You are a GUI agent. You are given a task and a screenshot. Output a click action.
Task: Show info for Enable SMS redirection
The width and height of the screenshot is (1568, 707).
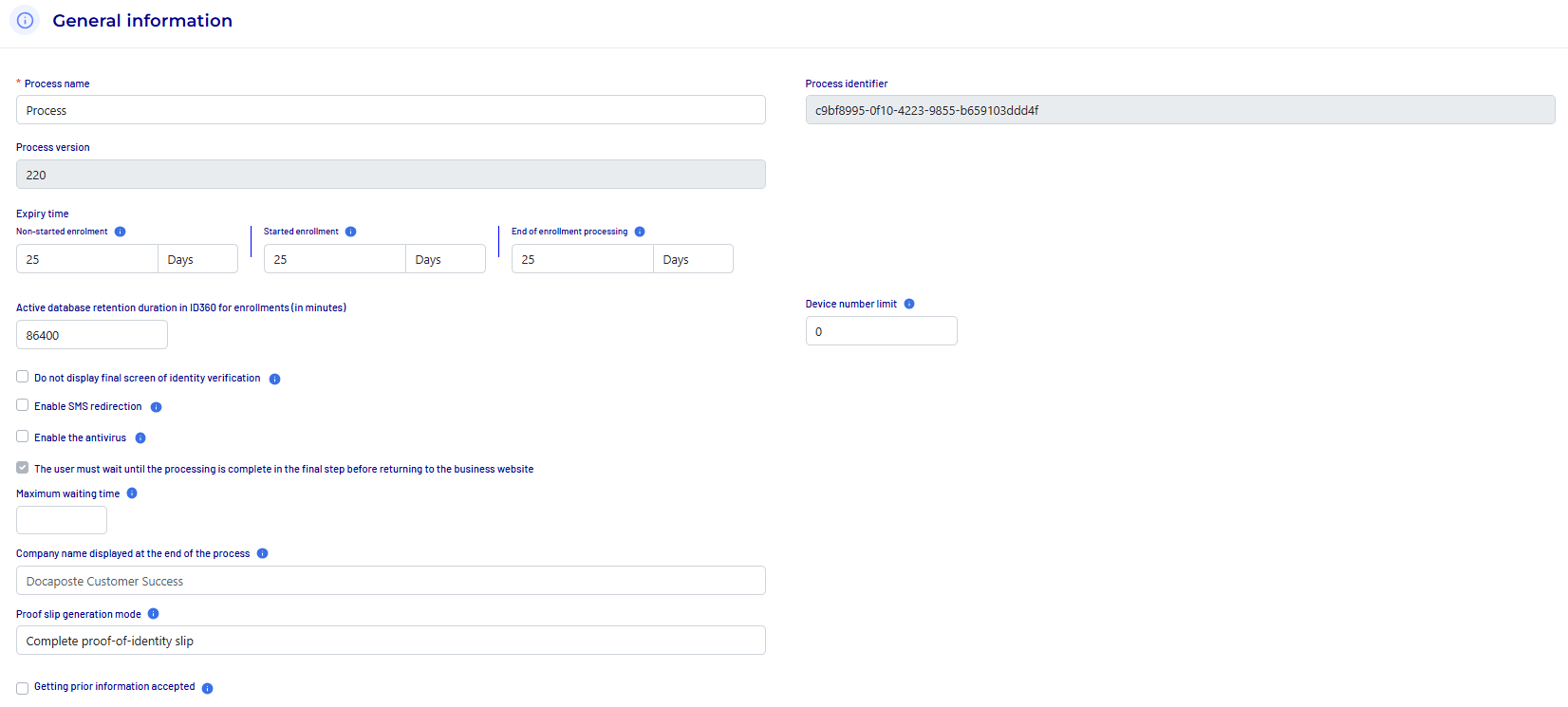point(156,407)
